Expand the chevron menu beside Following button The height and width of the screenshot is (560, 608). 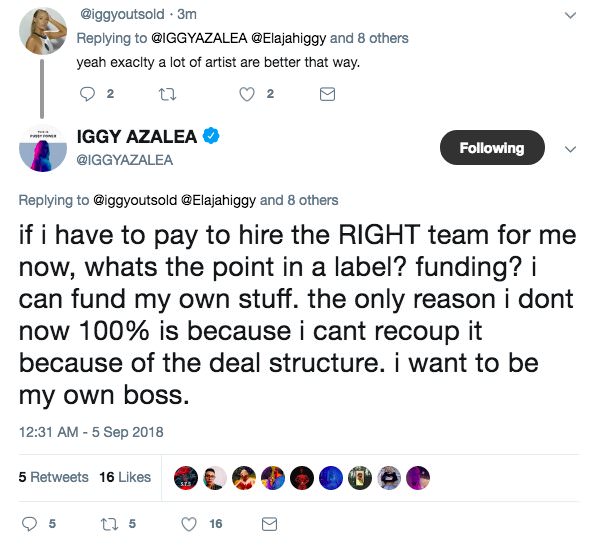(x=570, y=149)
